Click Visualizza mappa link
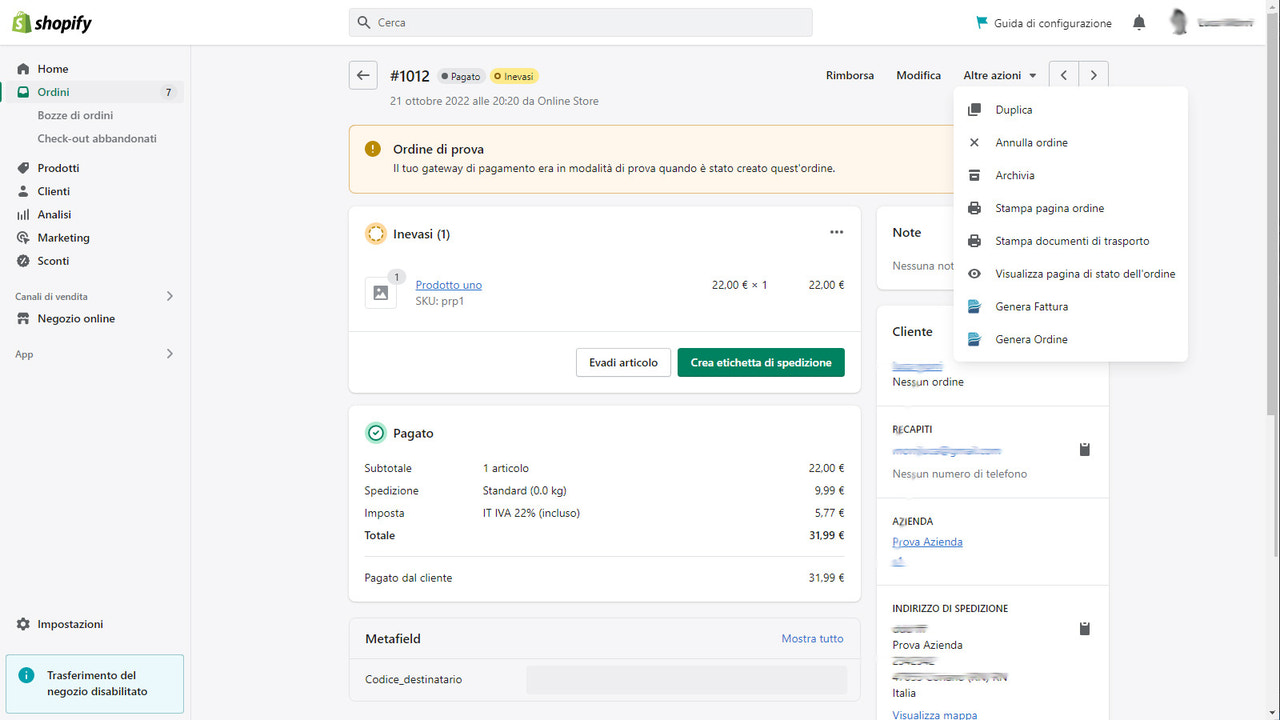 (x=935, y=714)
